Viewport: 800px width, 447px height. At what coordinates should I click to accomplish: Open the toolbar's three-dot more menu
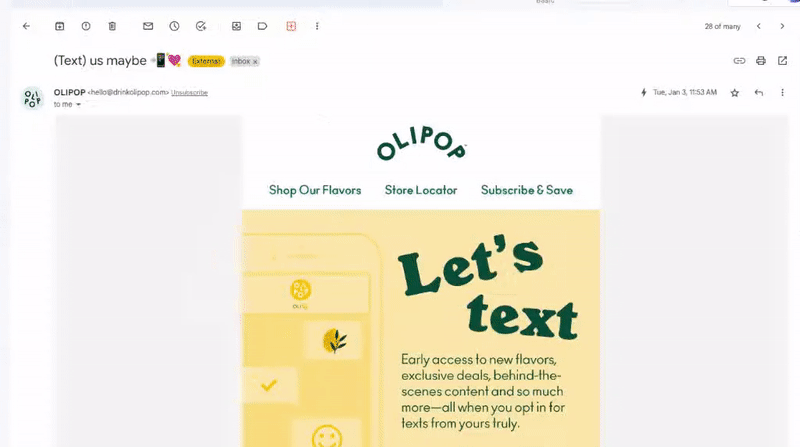pyautogui.click(x=317, y=26)
